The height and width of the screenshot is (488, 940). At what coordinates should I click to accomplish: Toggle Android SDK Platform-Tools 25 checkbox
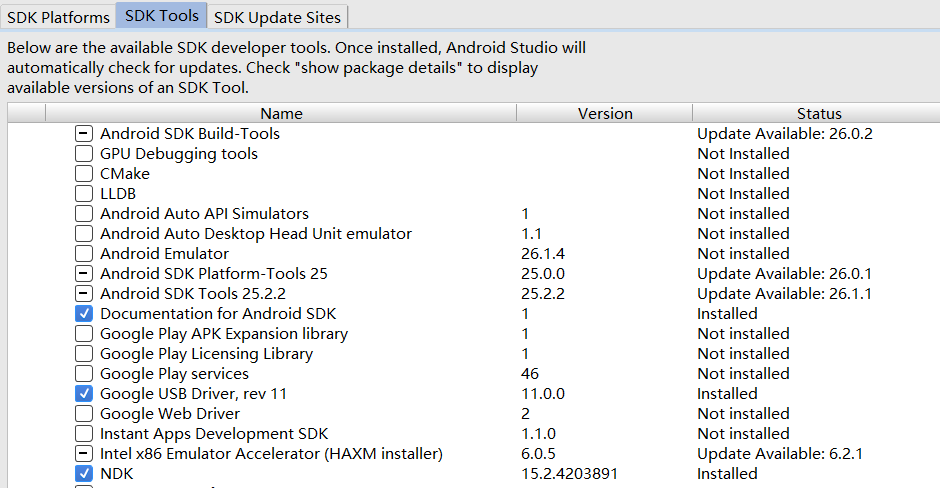click(x=84, y=273)
